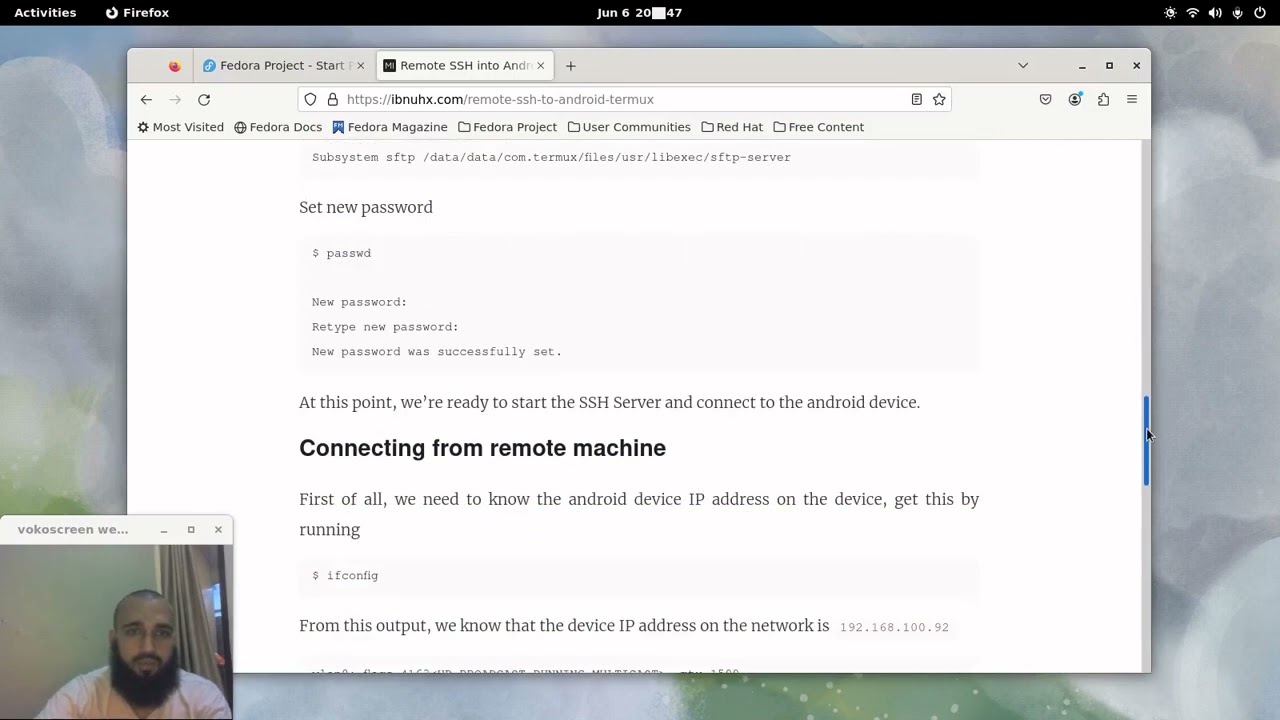Go back to the previous page

[x=146, y=99]
